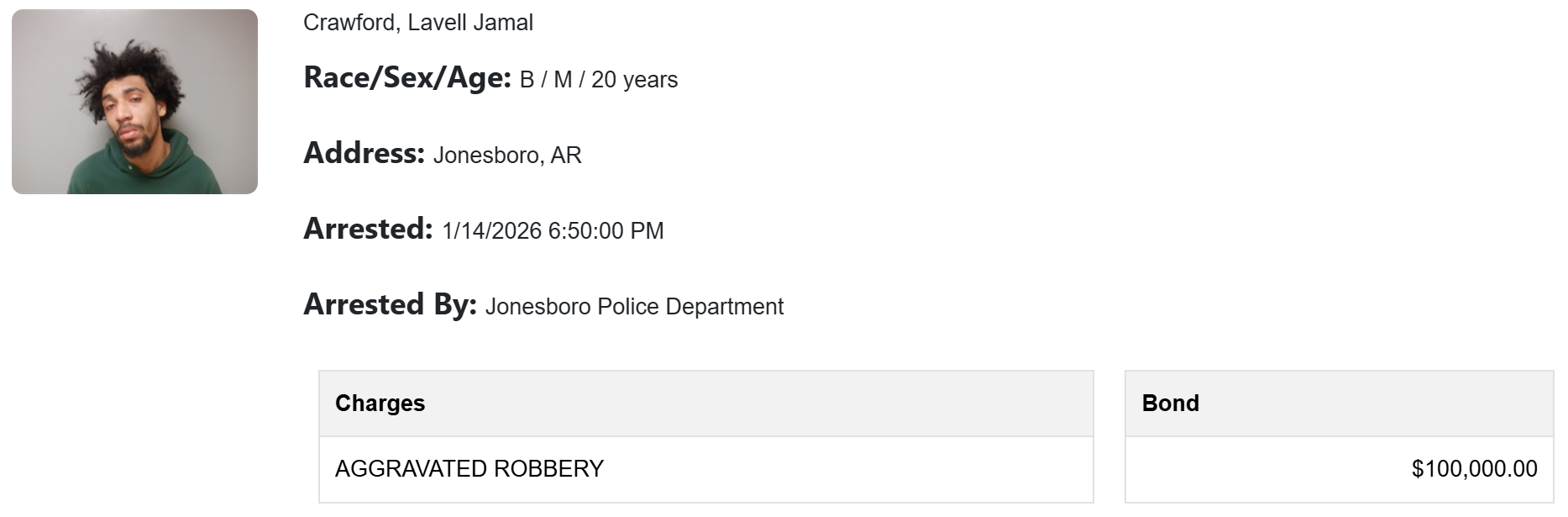Click the "20 years" age text
The width and height of the screenshot is (1568, 517).
click(634, 80)
